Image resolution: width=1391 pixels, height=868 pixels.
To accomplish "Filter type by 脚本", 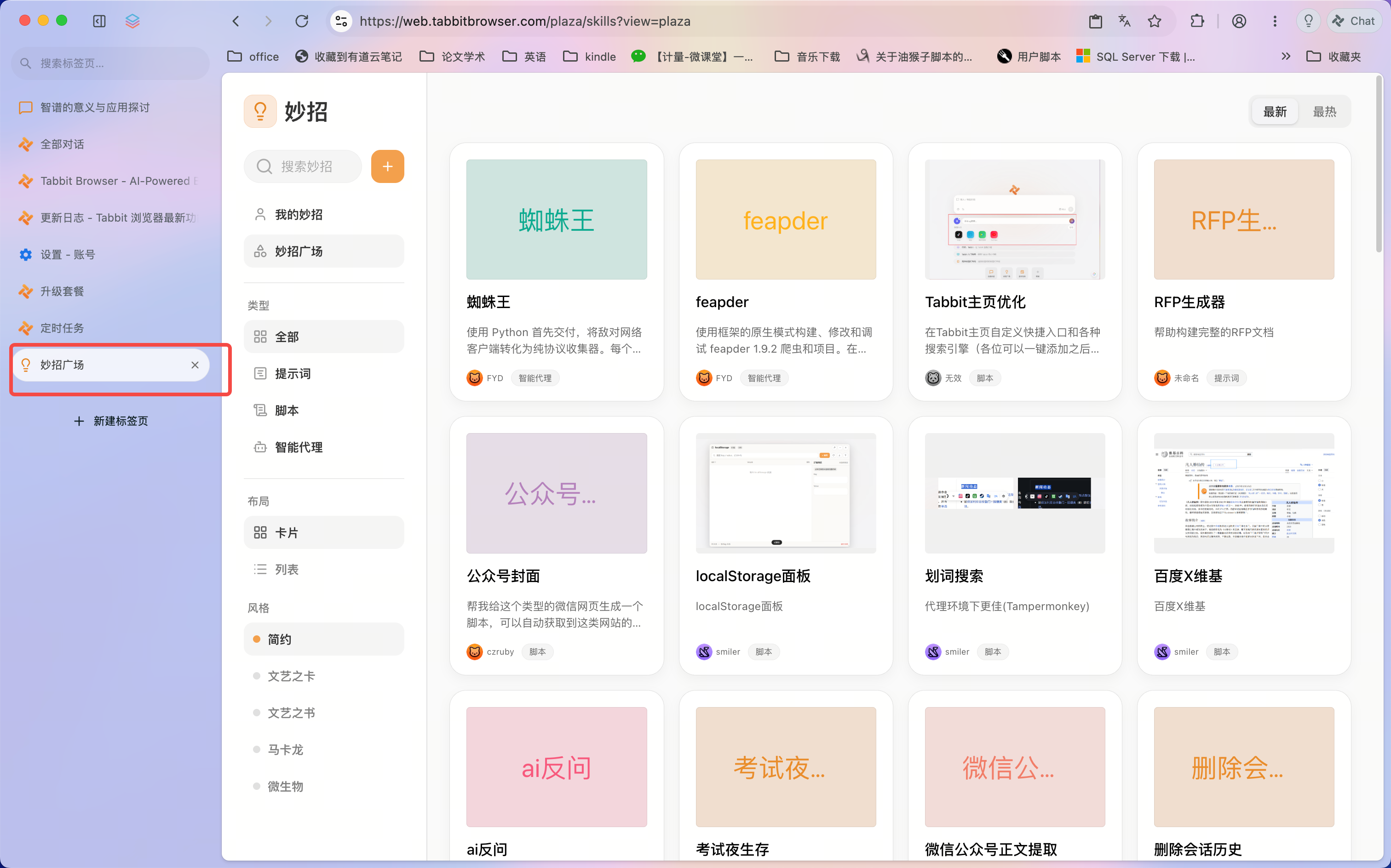I will click(x=324, y=410).
